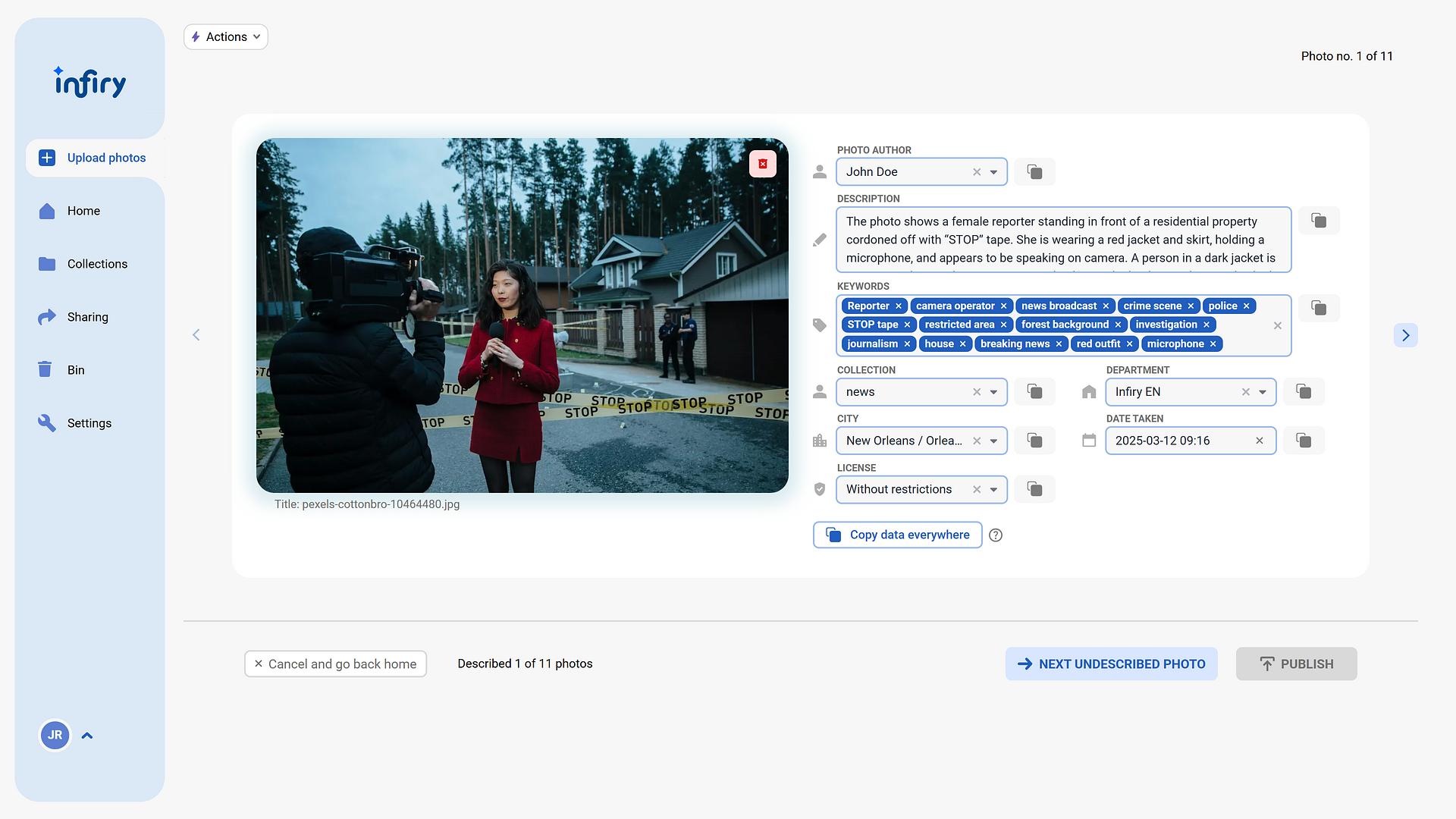
Task: Remove the journalism keyword
Action: (907, 344)
